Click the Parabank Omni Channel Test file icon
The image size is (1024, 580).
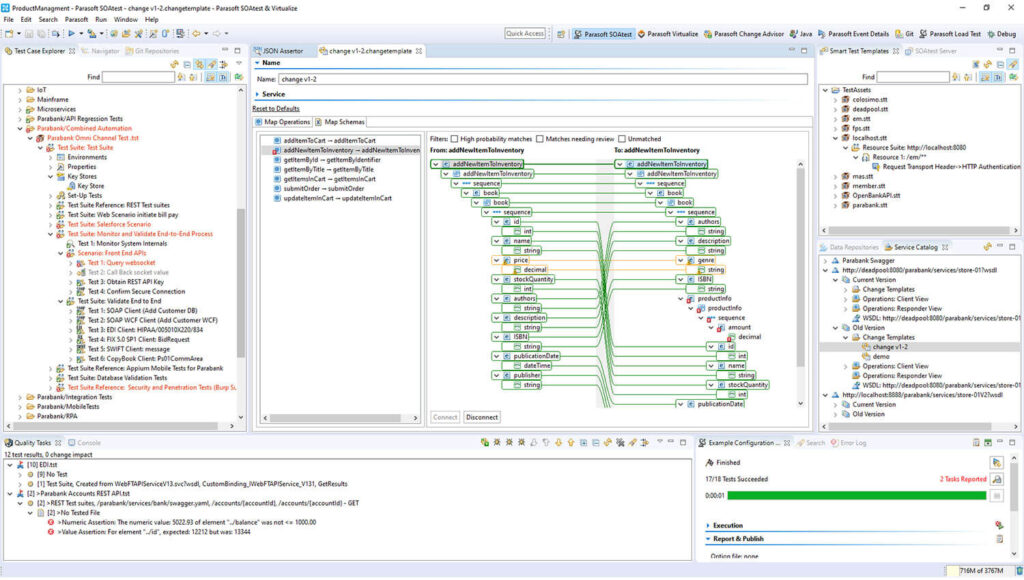click(x=40, y=138)
